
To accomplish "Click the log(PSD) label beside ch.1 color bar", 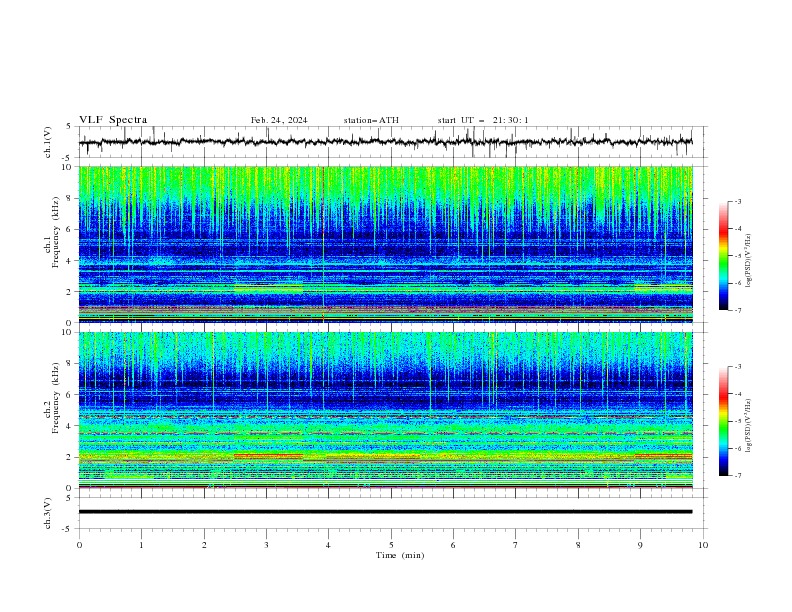I will [x=749, y=261].
